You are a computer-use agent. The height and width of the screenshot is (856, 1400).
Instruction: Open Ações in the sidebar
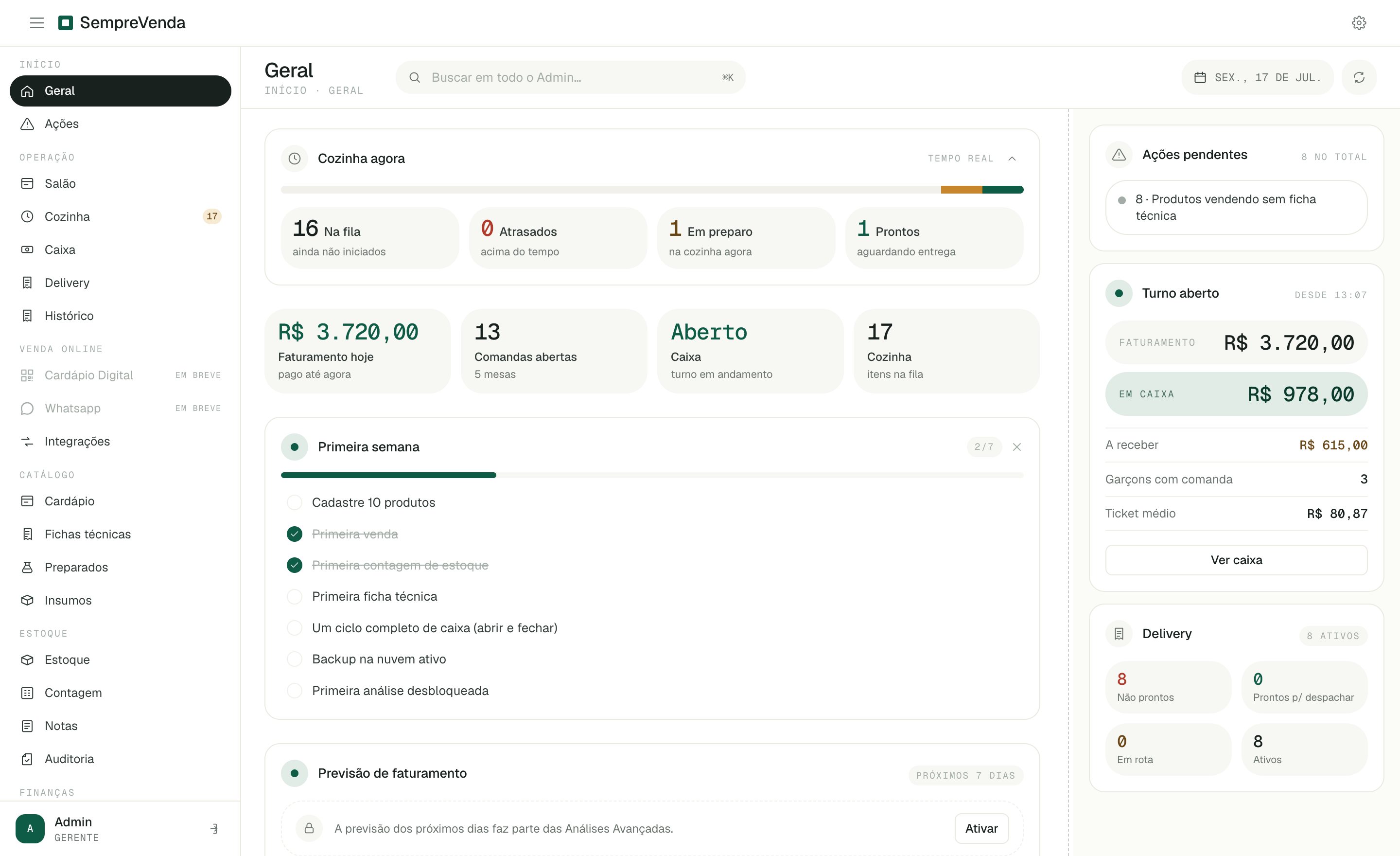coord(121,124)
